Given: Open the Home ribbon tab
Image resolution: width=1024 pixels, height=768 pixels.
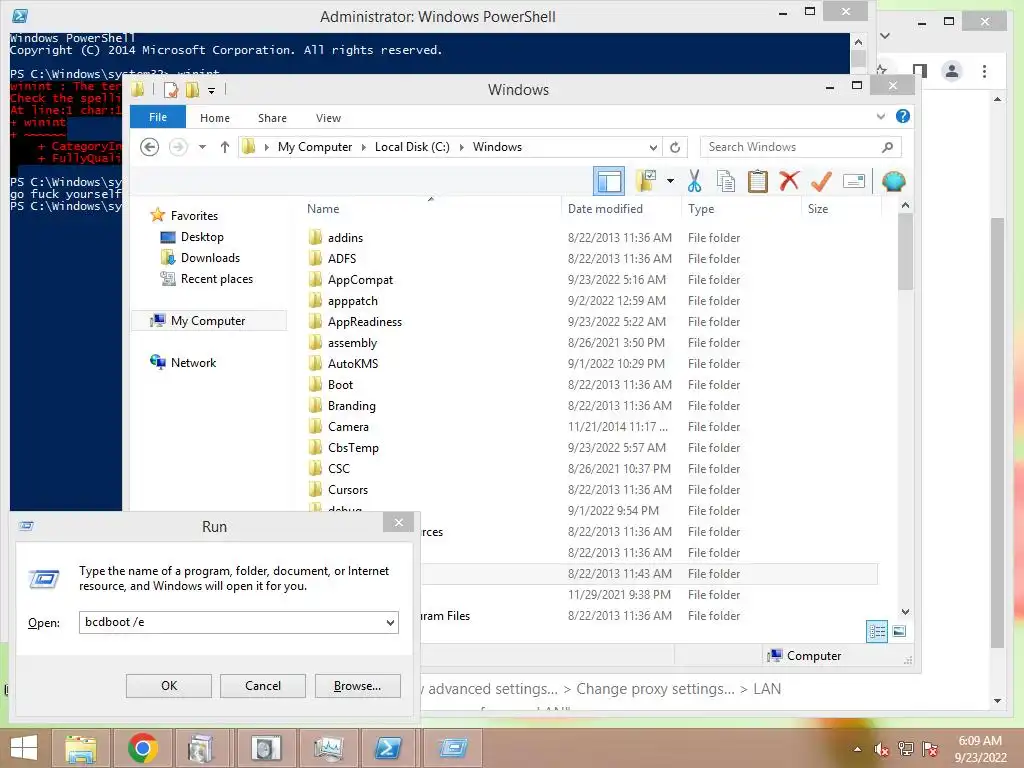Looking at the screenshot, I should pyautogui.click(x=215, y=118).
